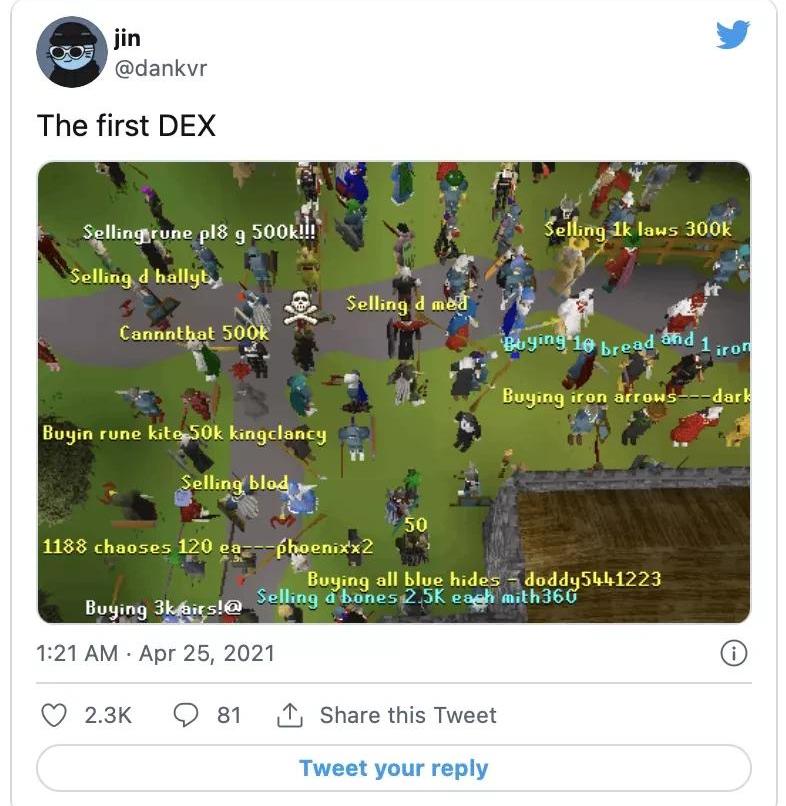Click the 81 replies count

point(229,715)
